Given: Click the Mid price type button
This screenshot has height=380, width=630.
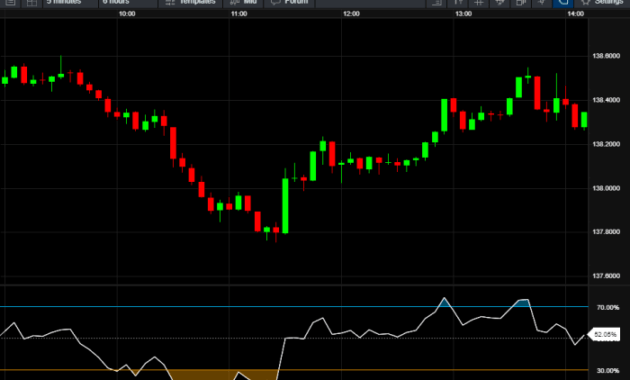Looking at the screenshot, I should coord(243,2).
